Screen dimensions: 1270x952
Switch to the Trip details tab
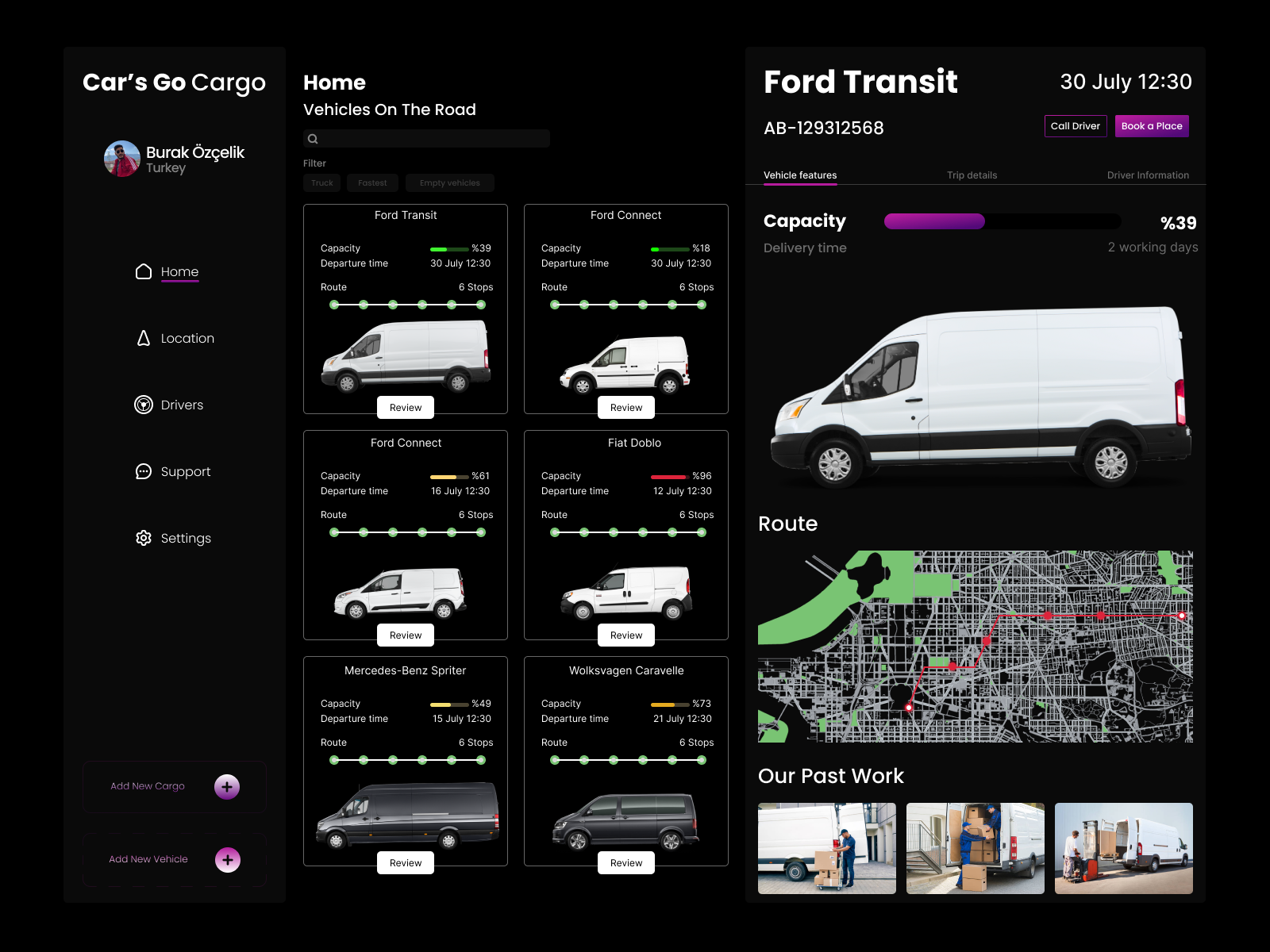point(972,175)
